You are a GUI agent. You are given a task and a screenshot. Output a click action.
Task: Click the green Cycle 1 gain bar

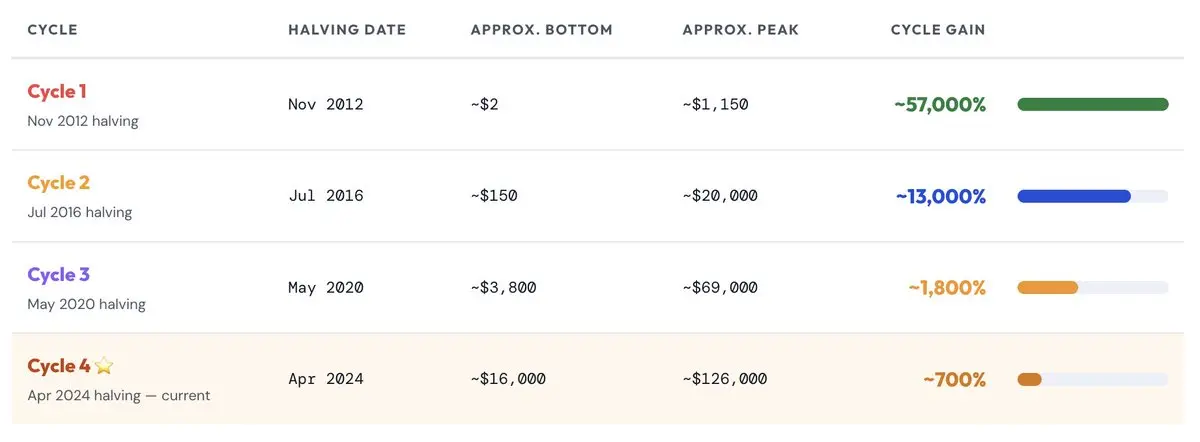1092,104
